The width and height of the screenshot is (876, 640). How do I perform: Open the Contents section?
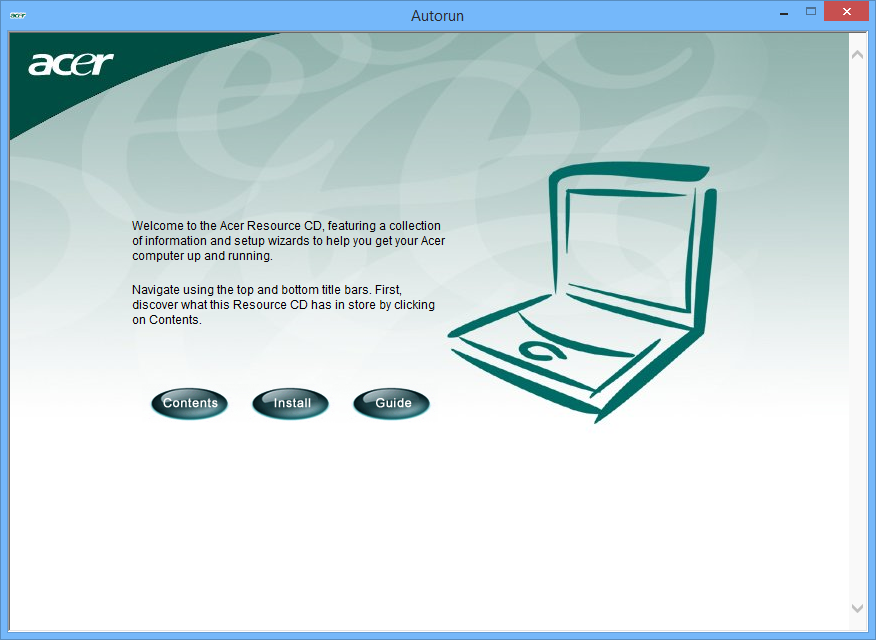point(190,403)
